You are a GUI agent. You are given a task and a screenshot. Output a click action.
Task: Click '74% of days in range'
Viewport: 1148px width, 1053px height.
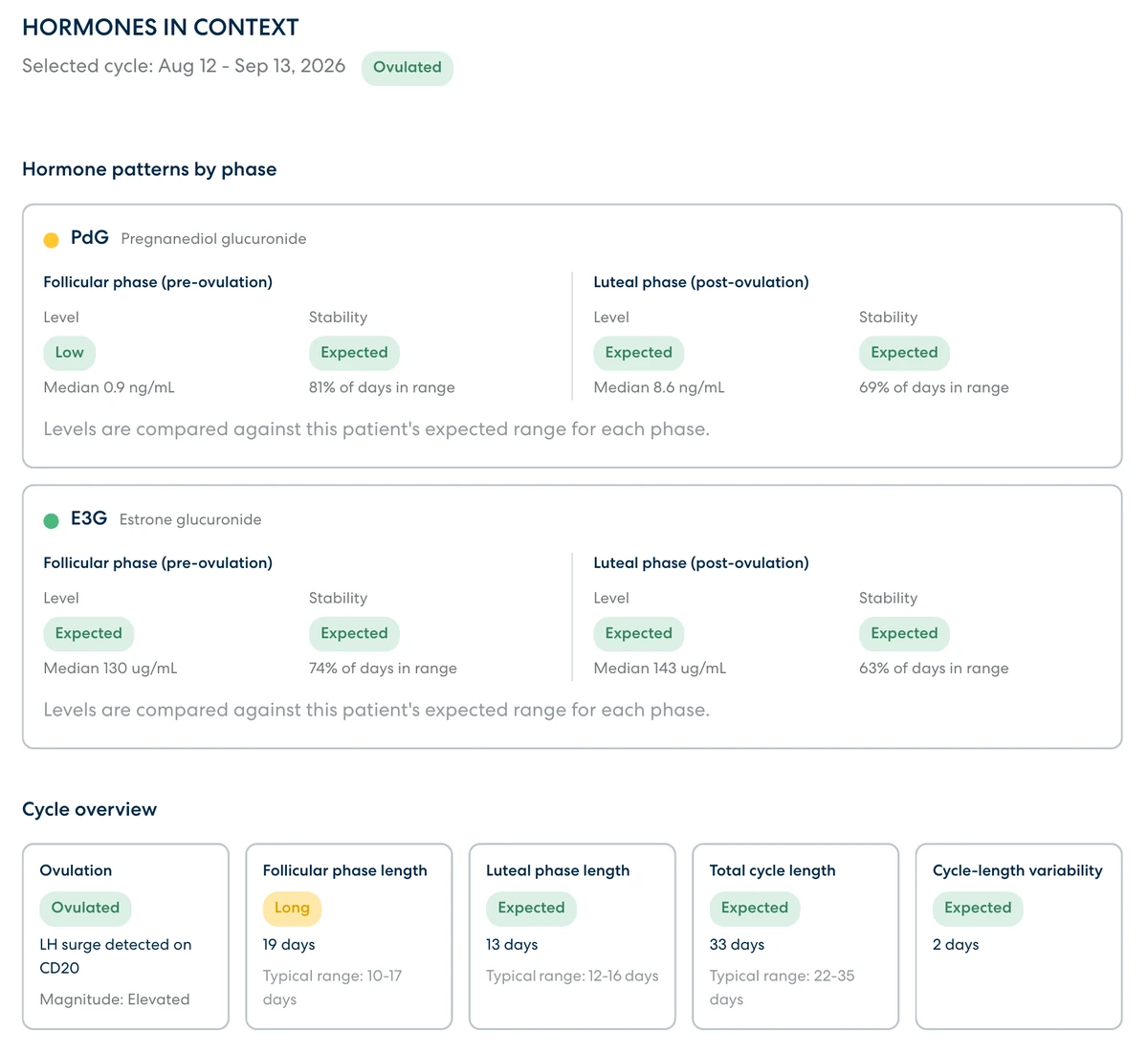coord(383,669)
